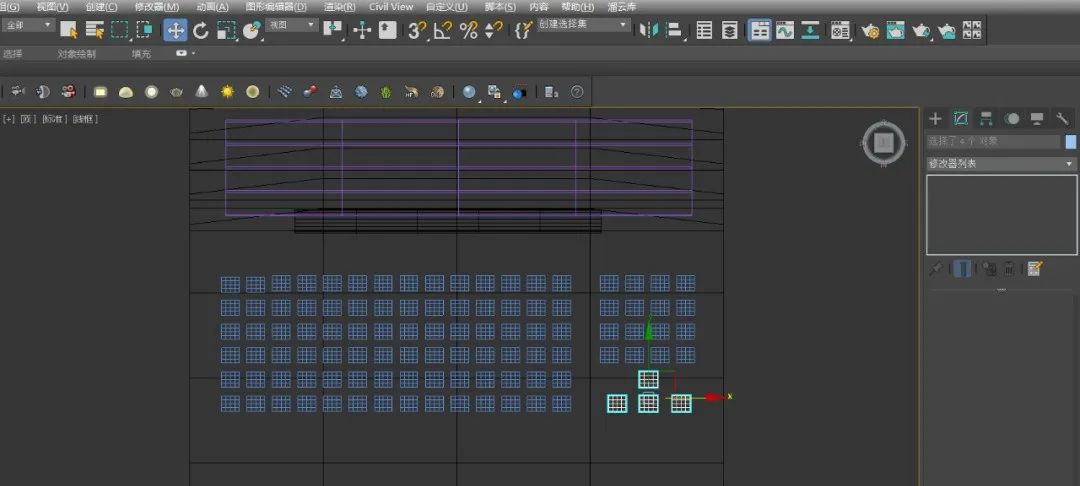Image resolution: width=1080 pixels, height=486 pixels.
Task: Click the help question mark icon
Action: (x=577, y=92)
